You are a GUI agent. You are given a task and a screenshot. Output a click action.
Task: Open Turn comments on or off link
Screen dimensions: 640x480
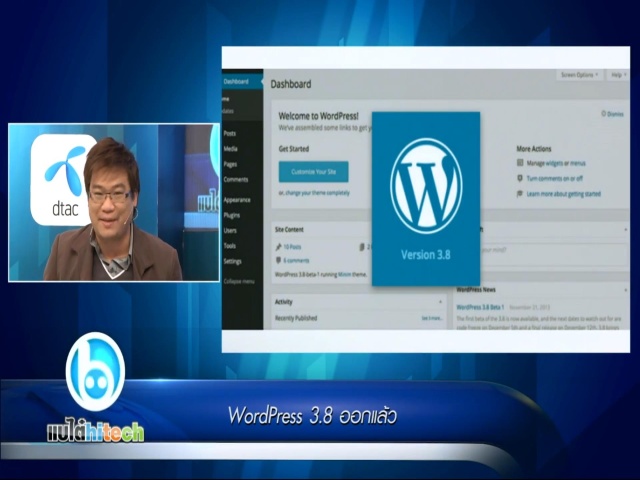coord(554,178)
